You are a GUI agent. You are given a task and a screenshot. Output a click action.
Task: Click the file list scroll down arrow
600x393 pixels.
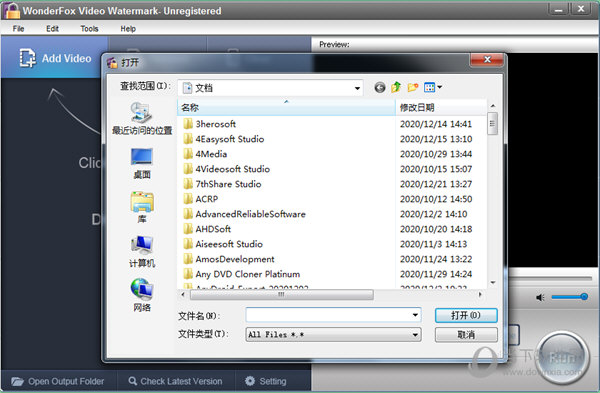click(493, 283)
